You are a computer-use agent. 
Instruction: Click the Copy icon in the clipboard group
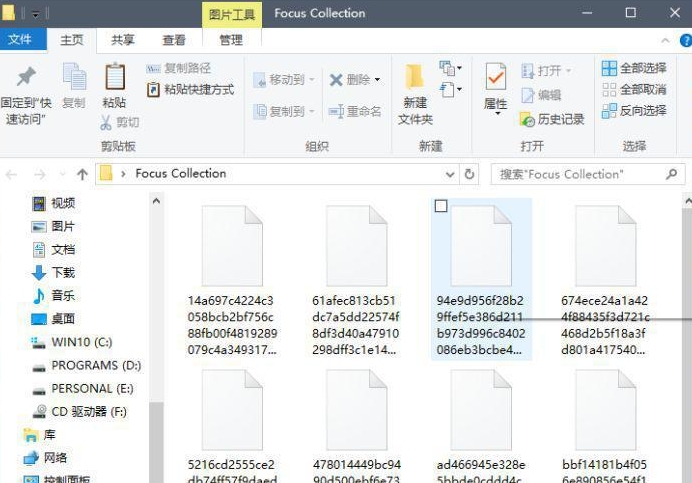[x=74, y=76]
